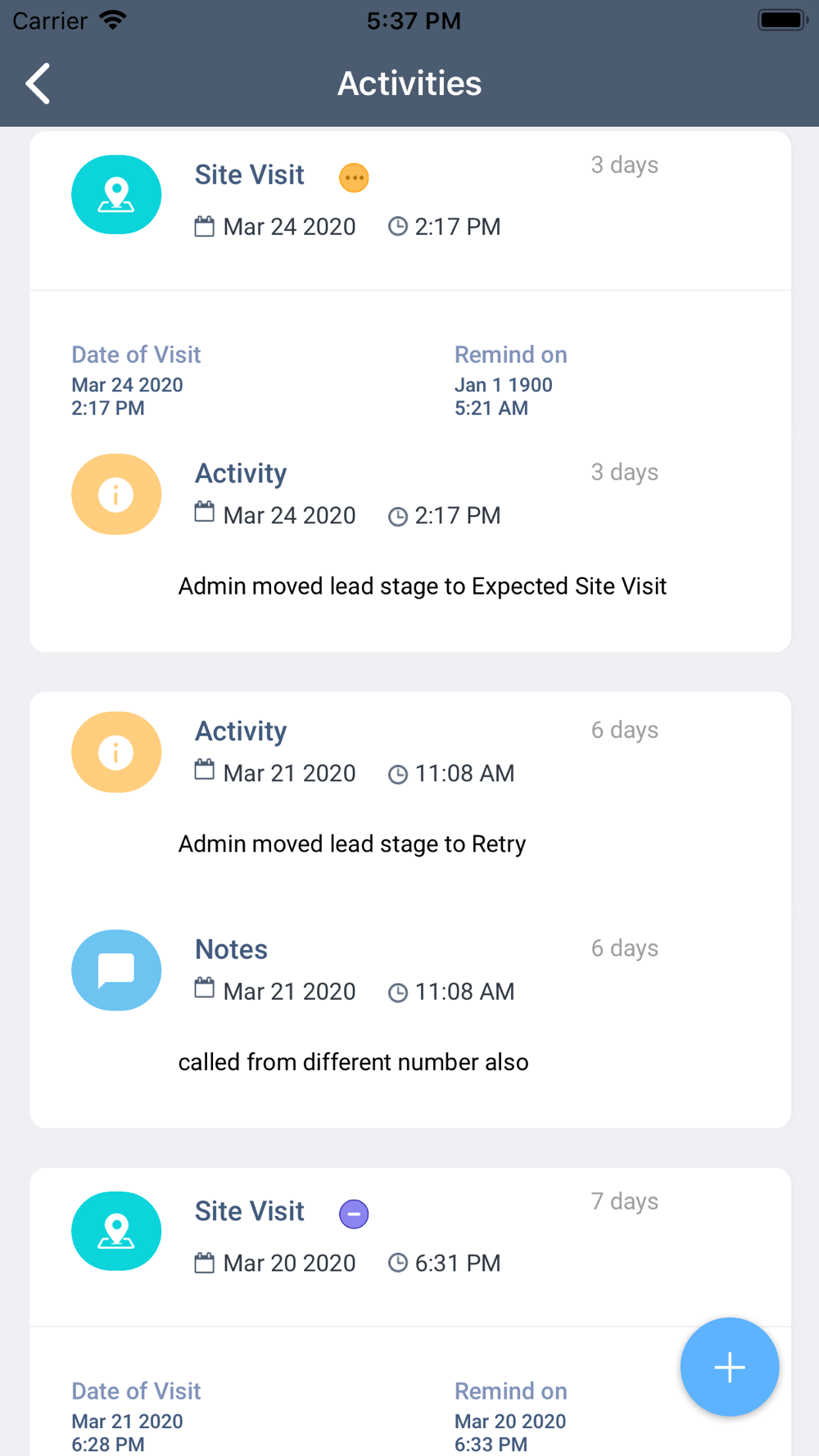Tap the Remind on Mar 20 2020 field
Image resolution: width=819 pixels, height=1456 pixels.
click(x=511, y=1418)
